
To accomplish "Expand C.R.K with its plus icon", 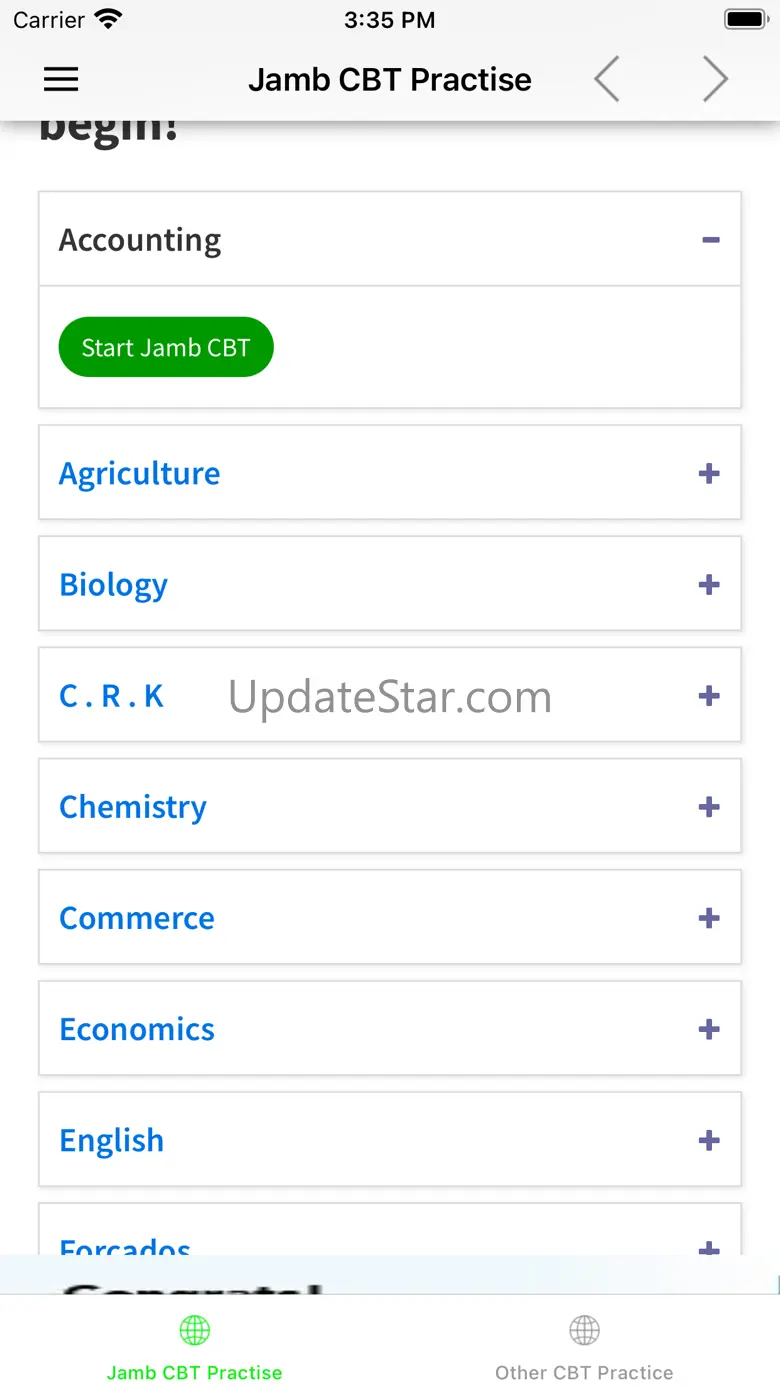I will point(709,695).
